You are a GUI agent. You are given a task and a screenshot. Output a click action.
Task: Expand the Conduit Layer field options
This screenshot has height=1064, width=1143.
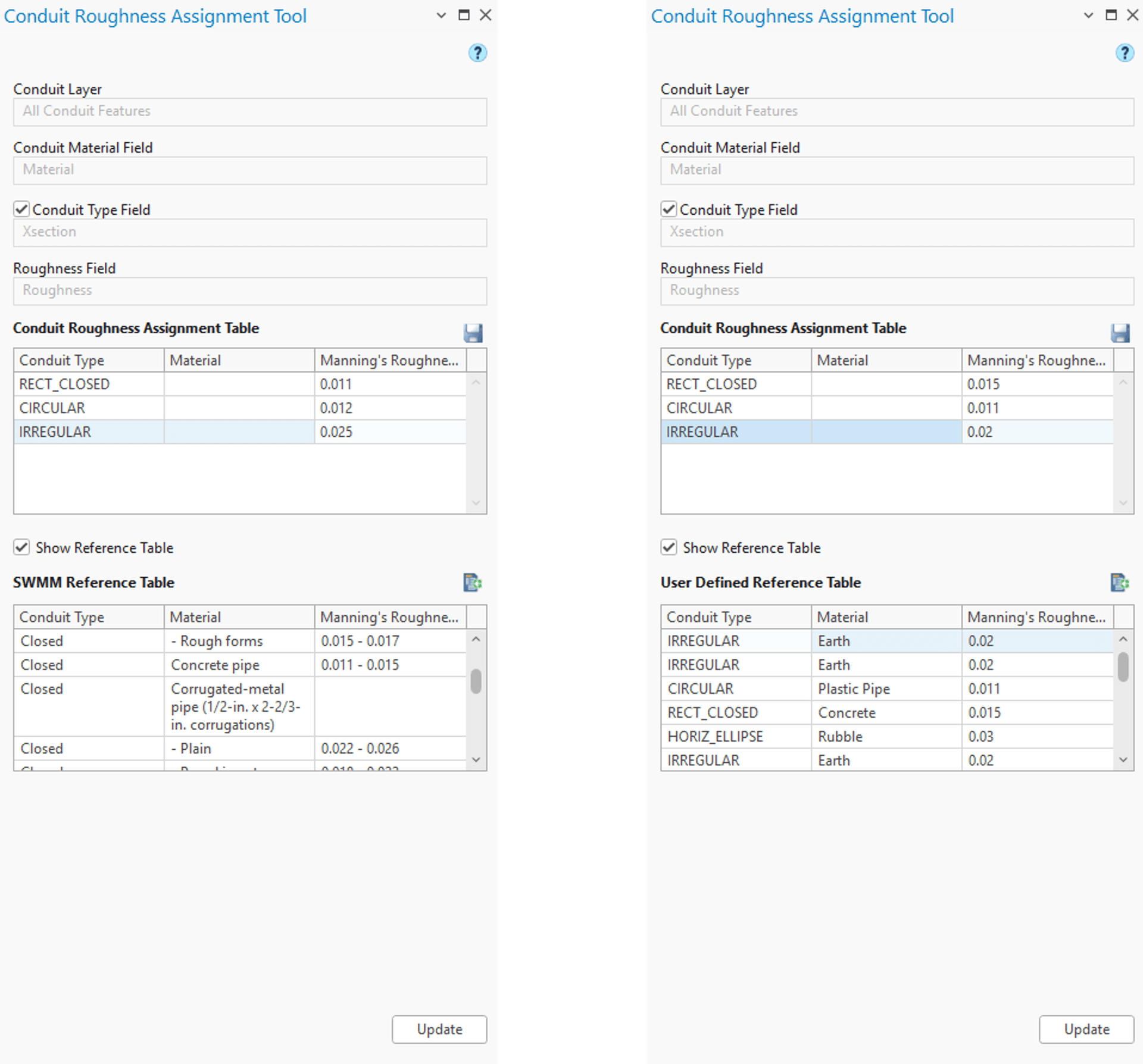coord(249,111)
